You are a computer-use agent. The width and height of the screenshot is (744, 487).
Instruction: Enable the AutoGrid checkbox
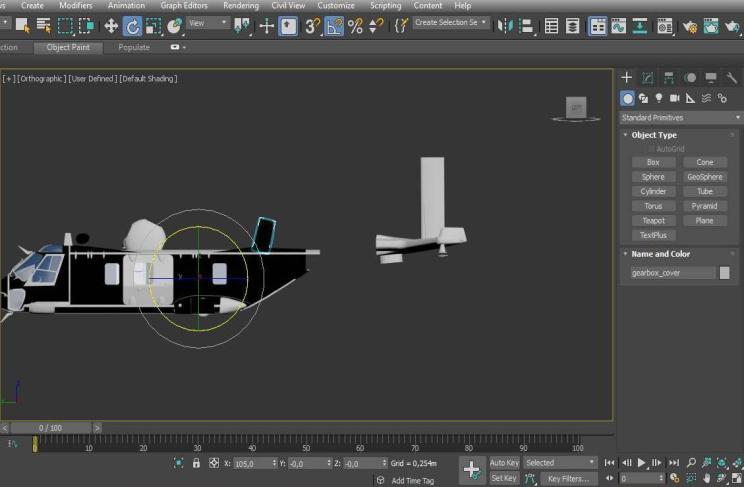point(652,149)
